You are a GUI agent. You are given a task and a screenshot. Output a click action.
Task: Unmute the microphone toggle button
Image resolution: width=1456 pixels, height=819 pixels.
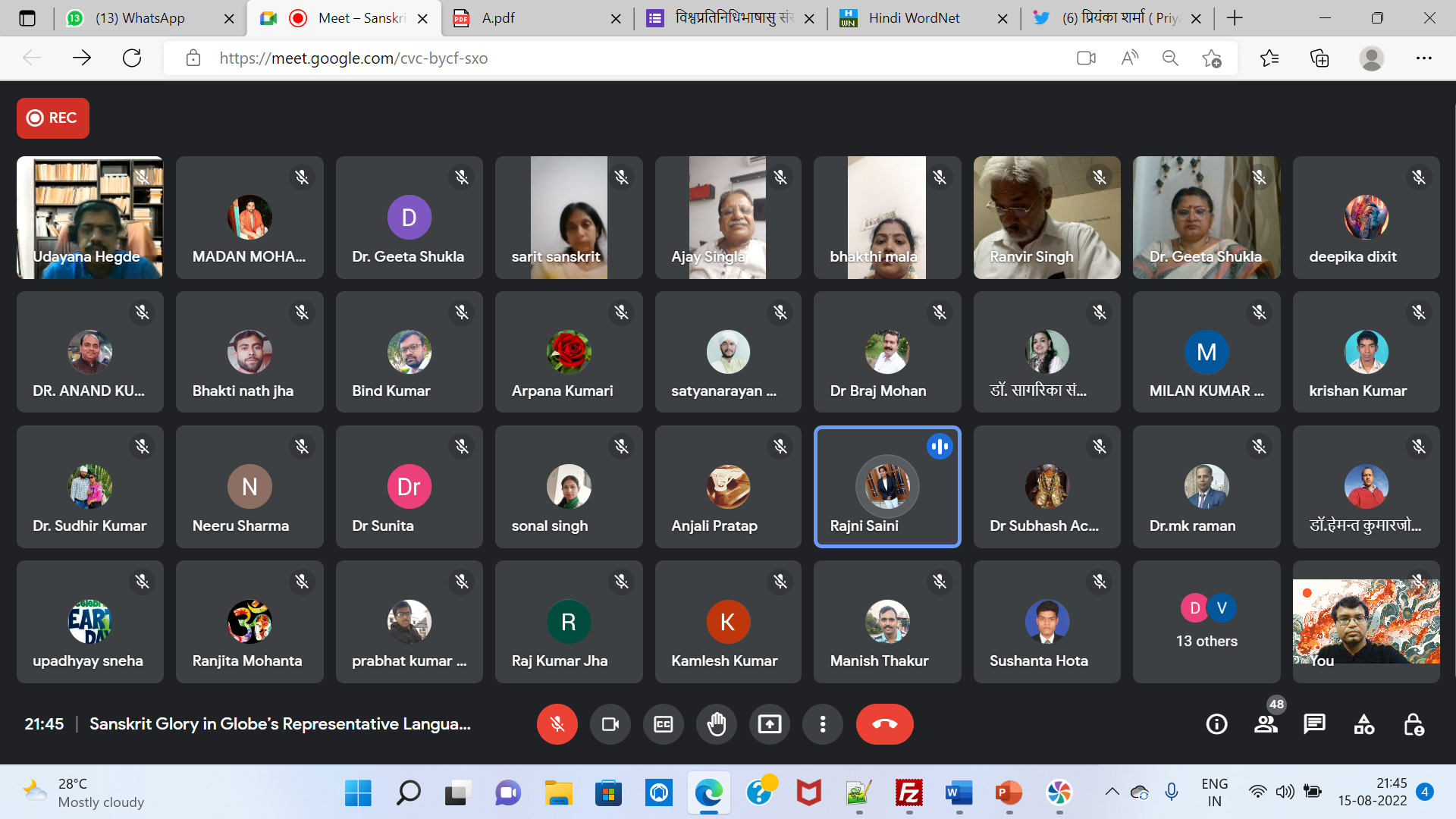557,724
